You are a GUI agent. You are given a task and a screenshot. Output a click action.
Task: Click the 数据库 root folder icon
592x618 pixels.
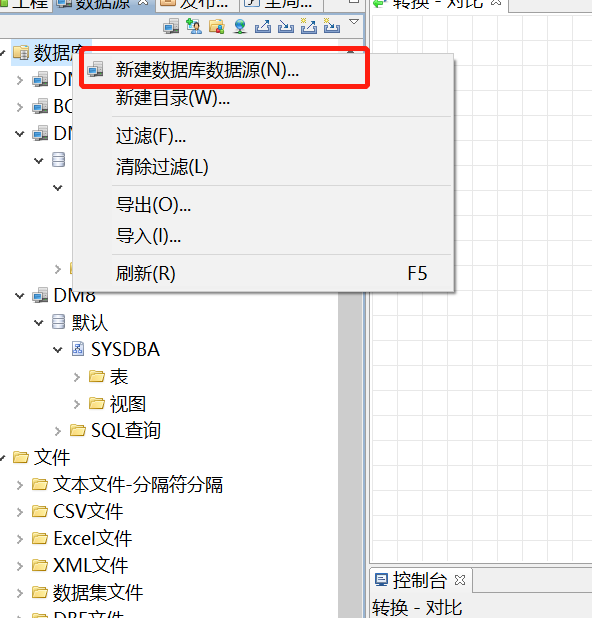21,52
